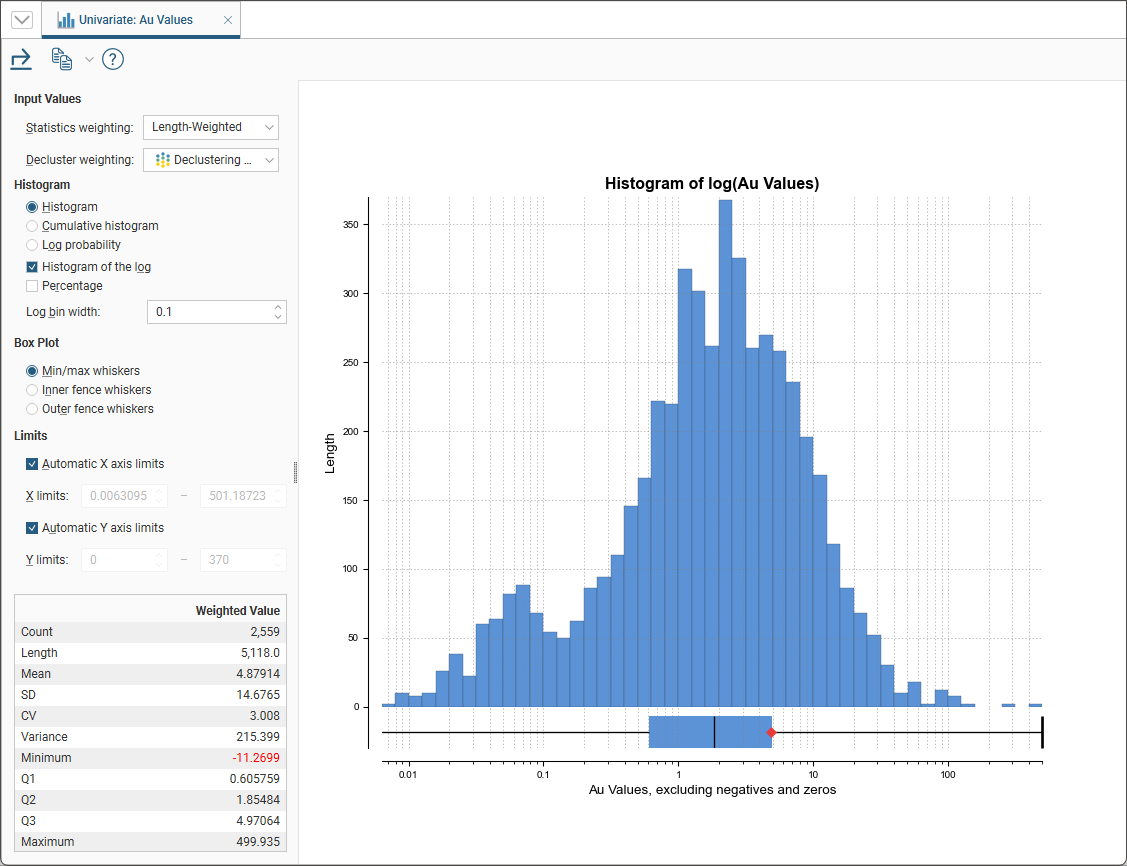Click the red mean marker on box plot
Screen dimensions: 1127x866
point(770,733)
